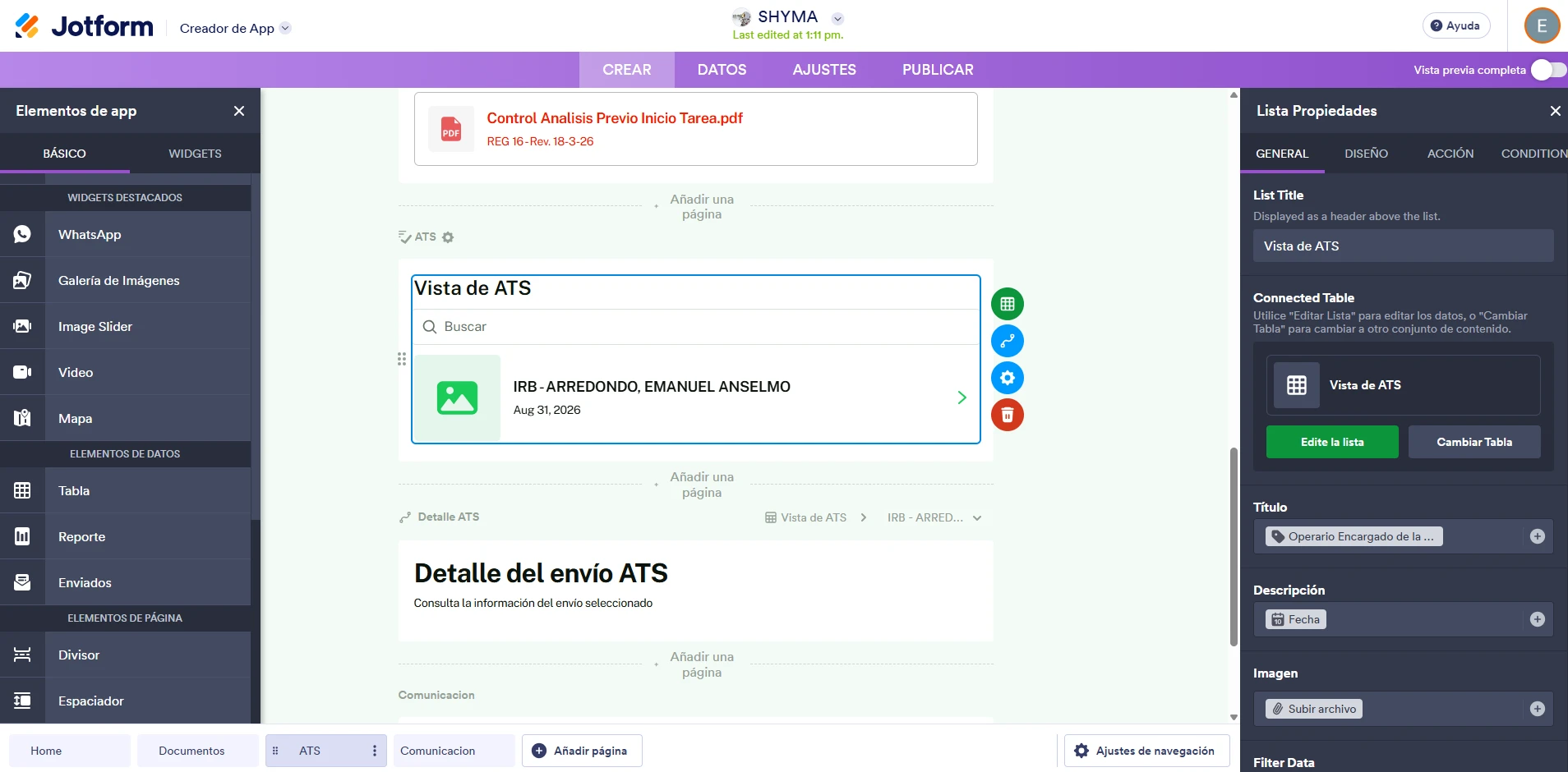Add the WhatsApp widget icon
Viewport: 1568px width, 772px height.
pyautogui.click(x=22, y=234)
